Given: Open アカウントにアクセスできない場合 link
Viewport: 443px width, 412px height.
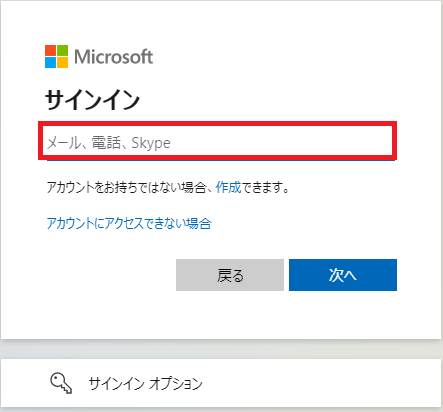Looking at the screenshot, I should 129,223.
